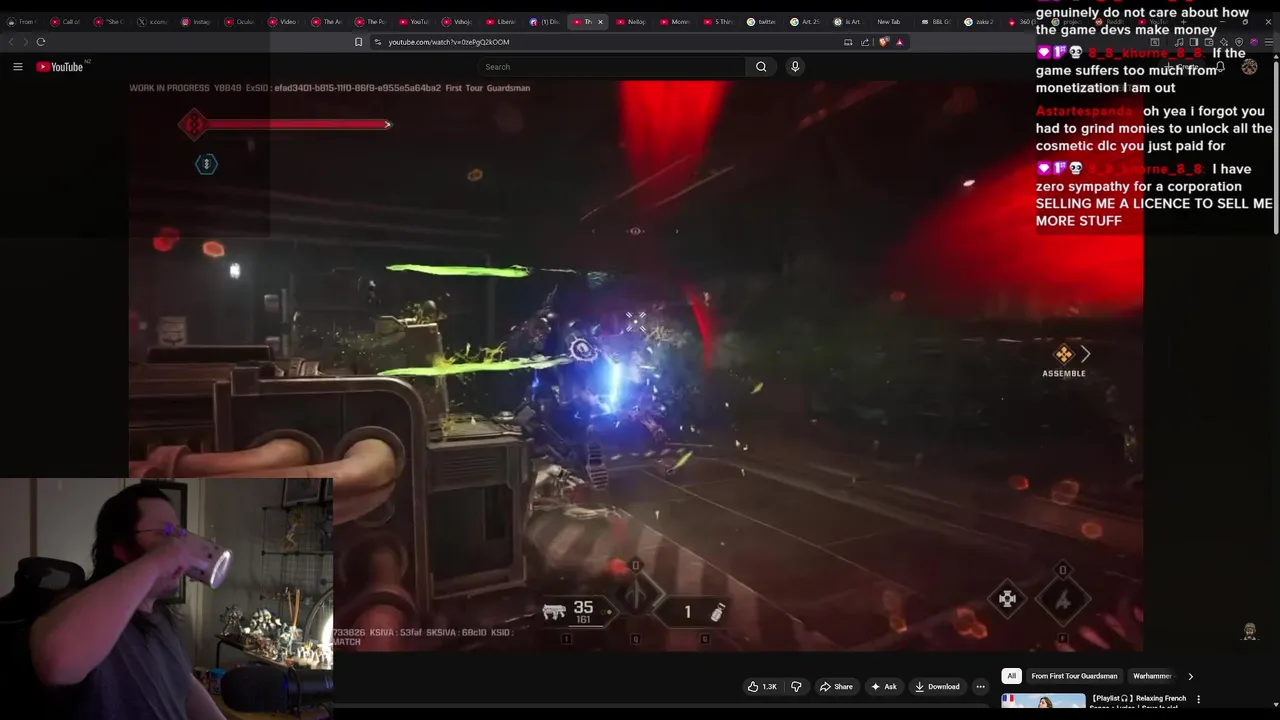Open the YouTube notifications bell
1280x720 pixels.
pos(1220,67)
